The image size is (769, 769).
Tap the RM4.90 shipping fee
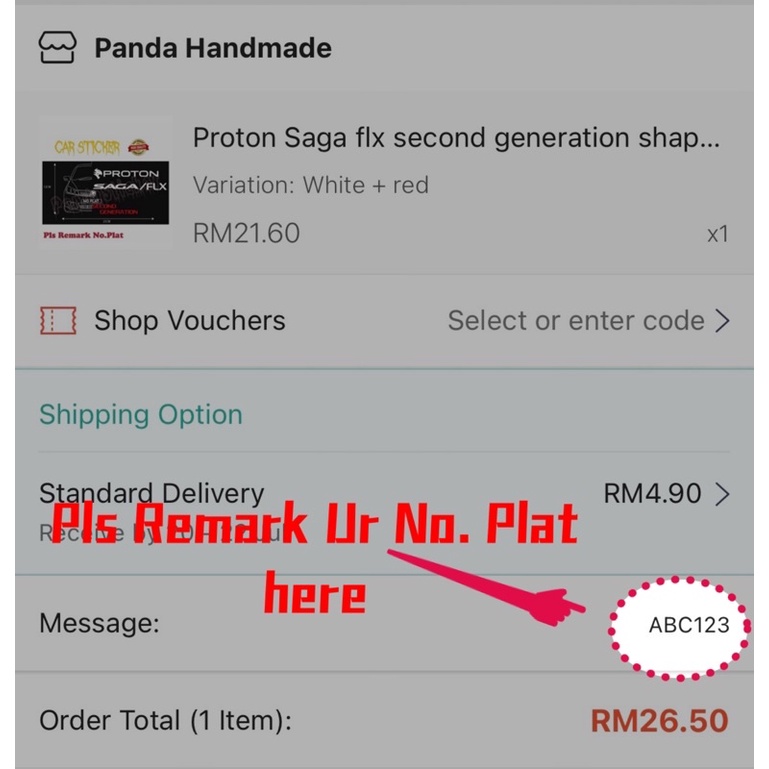652,493
